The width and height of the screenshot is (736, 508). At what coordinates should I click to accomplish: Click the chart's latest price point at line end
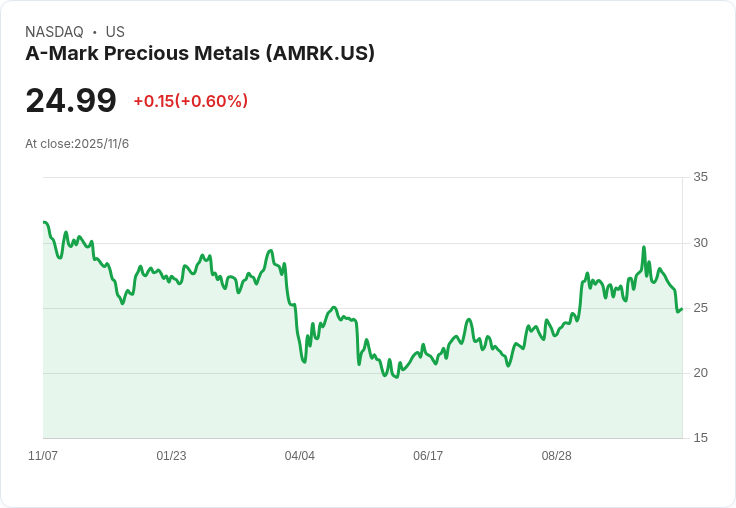click(x=682, y=308)
